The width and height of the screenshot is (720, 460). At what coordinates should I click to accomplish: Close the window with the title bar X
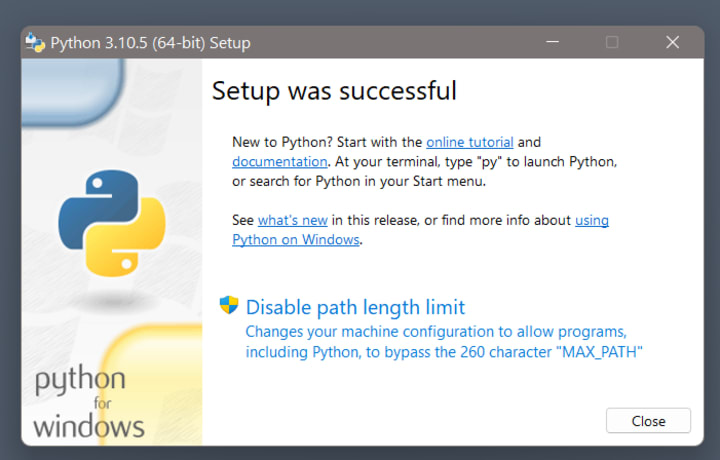[672, 43]
